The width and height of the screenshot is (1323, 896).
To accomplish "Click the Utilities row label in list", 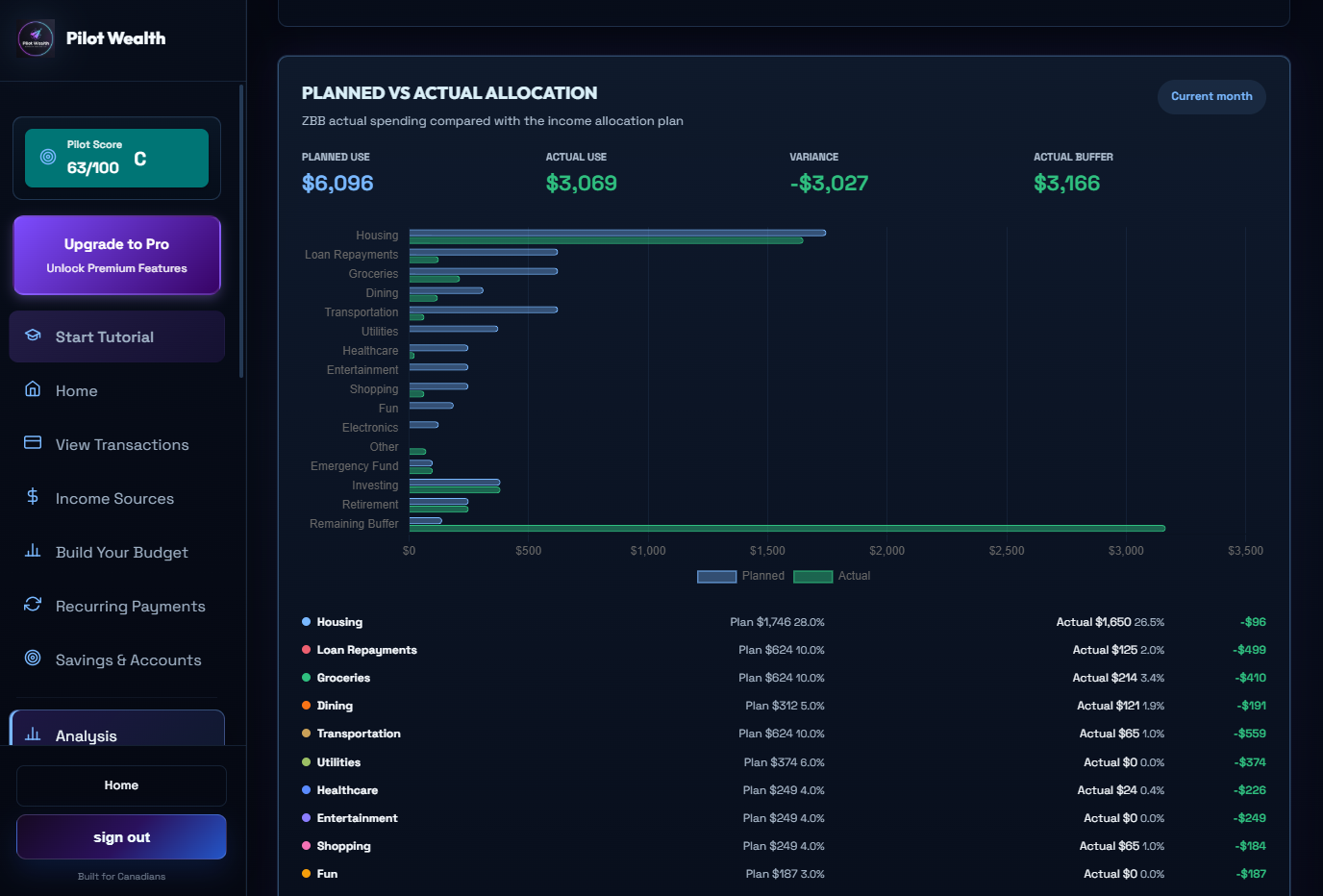I will point(338,762).
